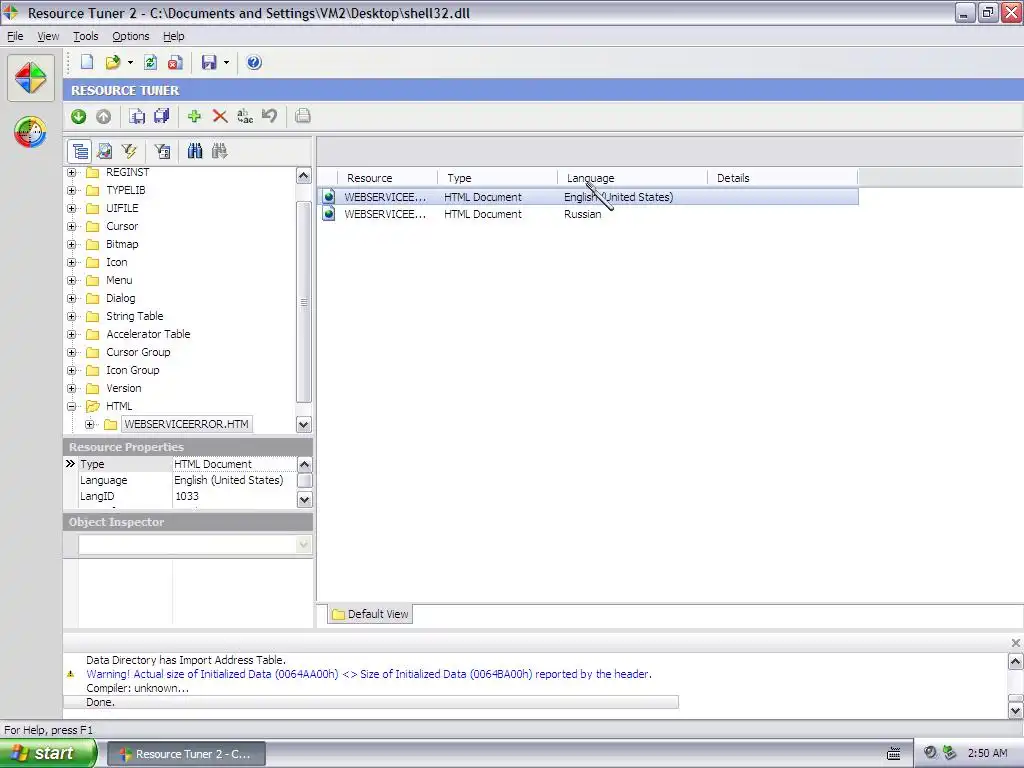Click the ab-ac Rename resource icon
Image resolution: width=1024 pixels, height=768 pixels.
[245, 116]
